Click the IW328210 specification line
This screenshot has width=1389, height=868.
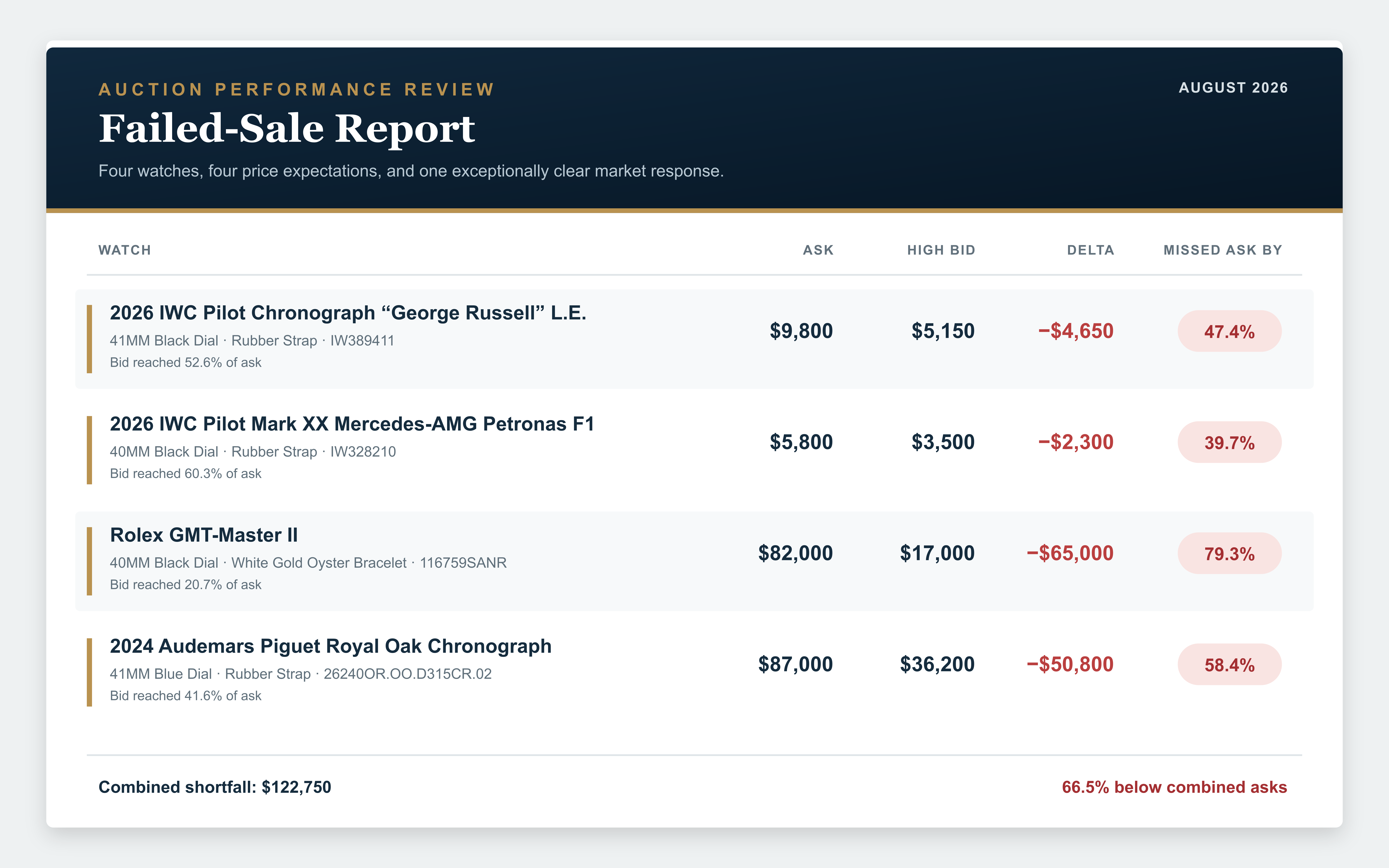[253, 452]
